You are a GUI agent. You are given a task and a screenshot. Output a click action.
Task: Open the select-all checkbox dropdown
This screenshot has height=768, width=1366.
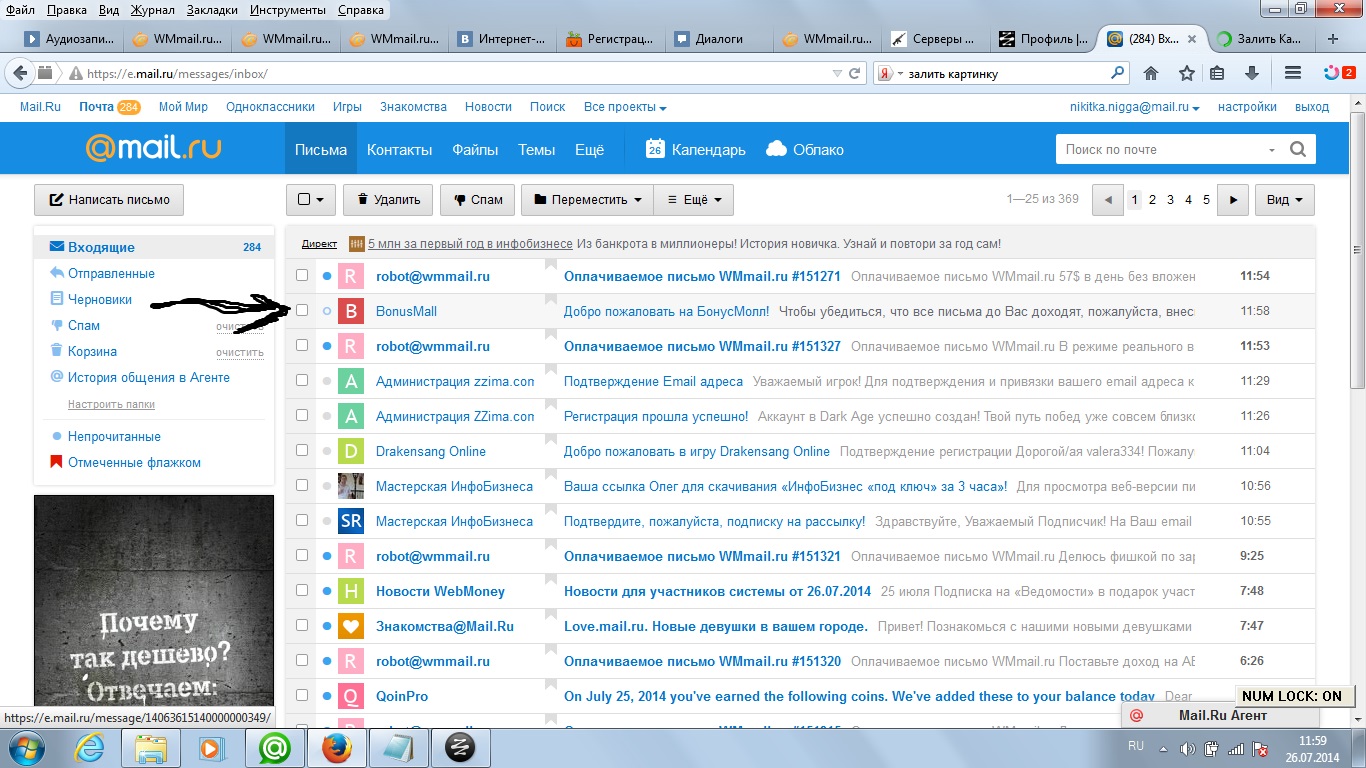pos(310,200)
